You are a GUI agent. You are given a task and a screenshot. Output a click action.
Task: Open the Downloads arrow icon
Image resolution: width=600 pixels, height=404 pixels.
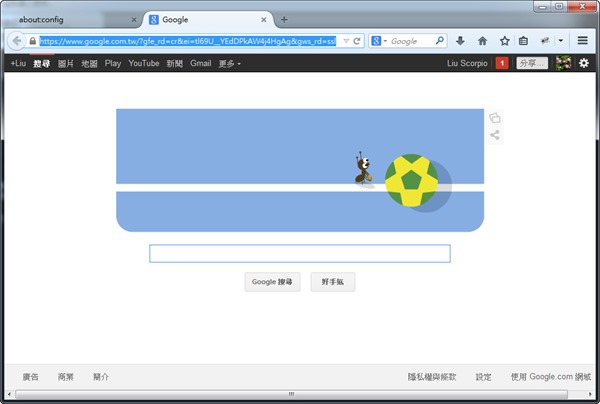460,41
